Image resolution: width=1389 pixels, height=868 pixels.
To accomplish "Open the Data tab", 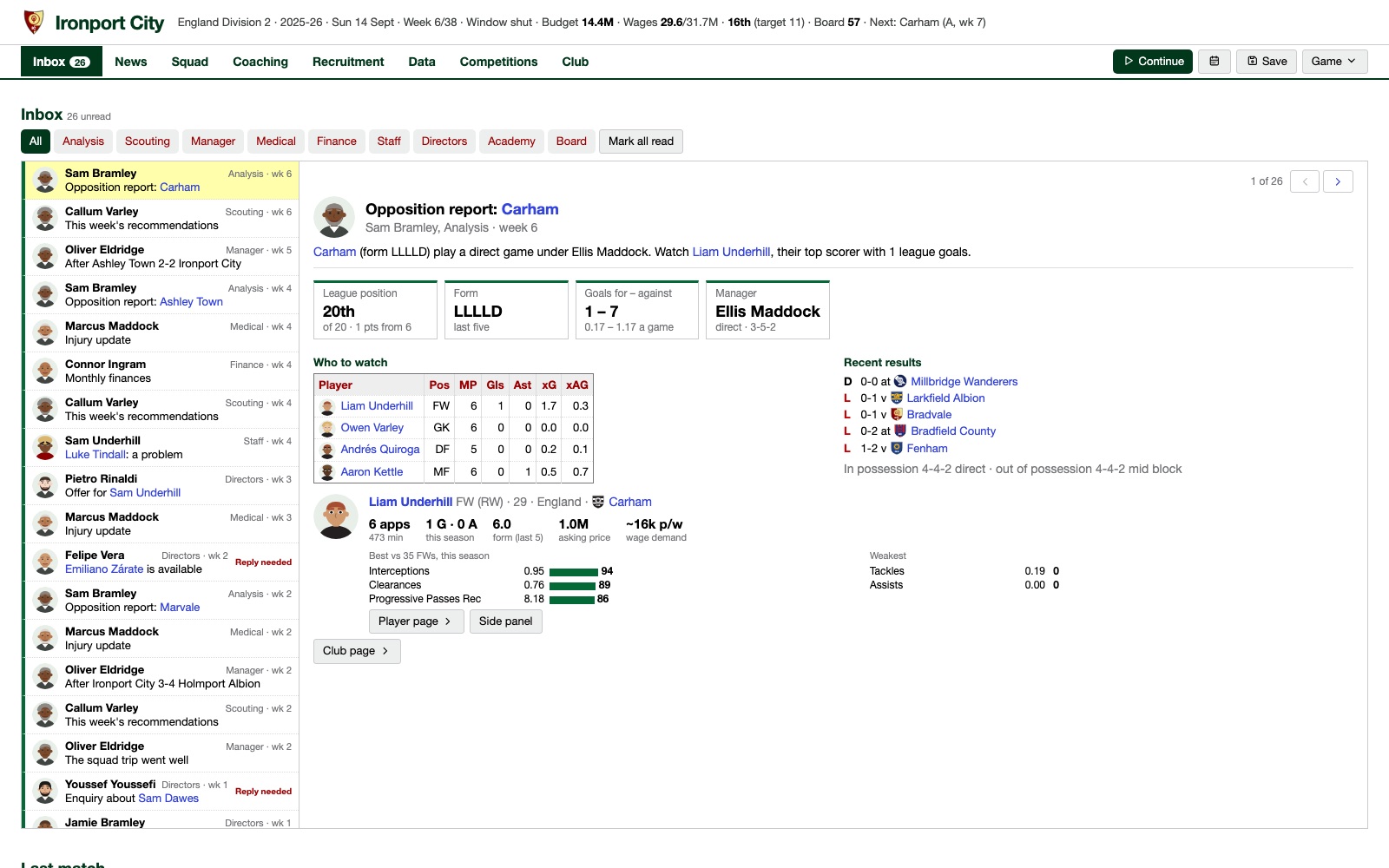I will coord(422,62).
